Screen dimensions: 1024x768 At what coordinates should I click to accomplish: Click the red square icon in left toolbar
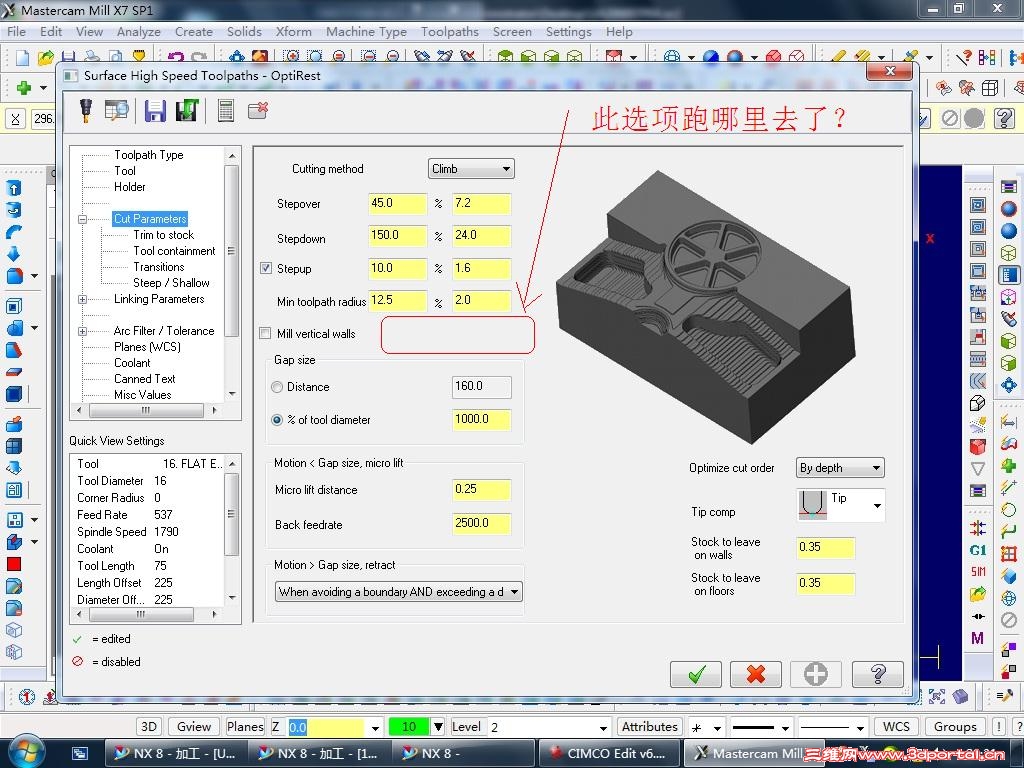point(14,564)
